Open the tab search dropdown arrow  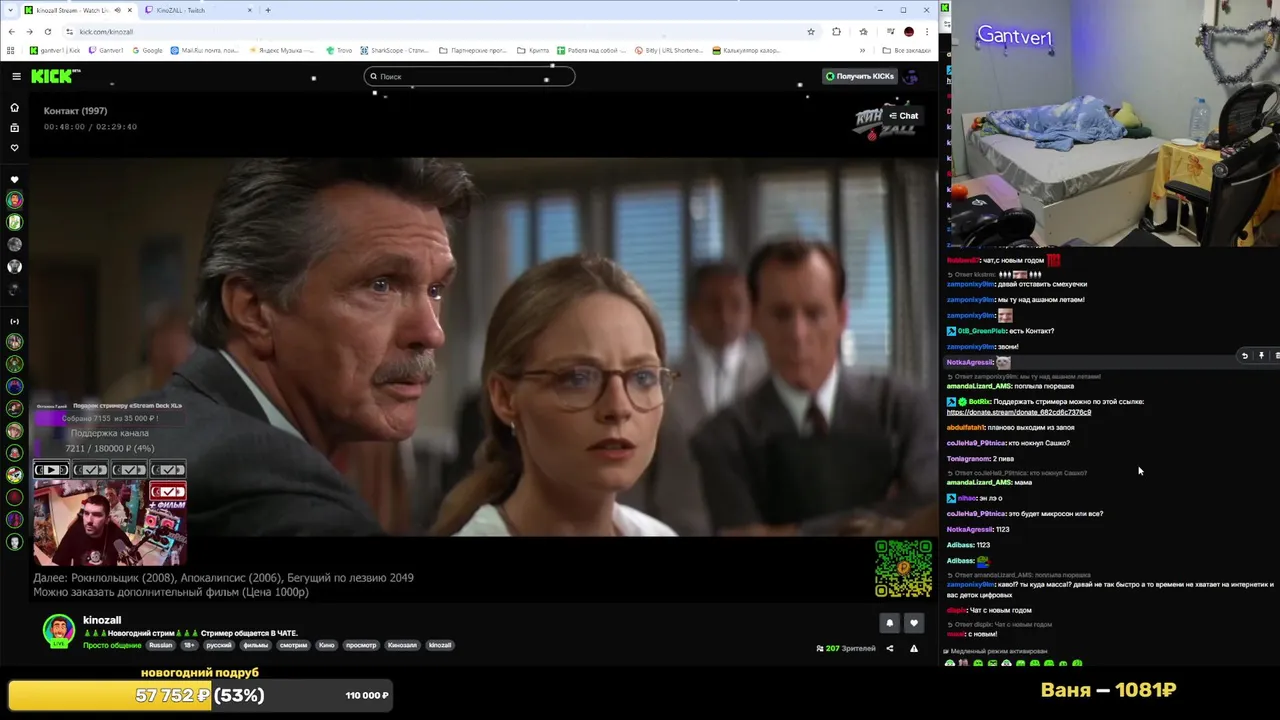9,10
